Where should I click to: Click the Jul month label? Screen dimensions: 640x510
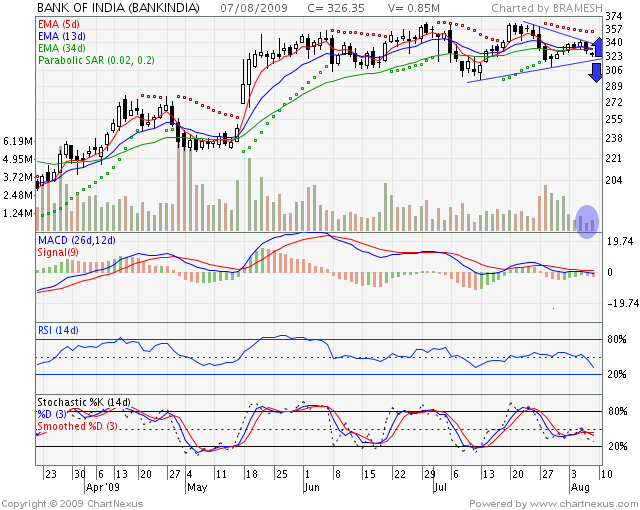[440, 487]
